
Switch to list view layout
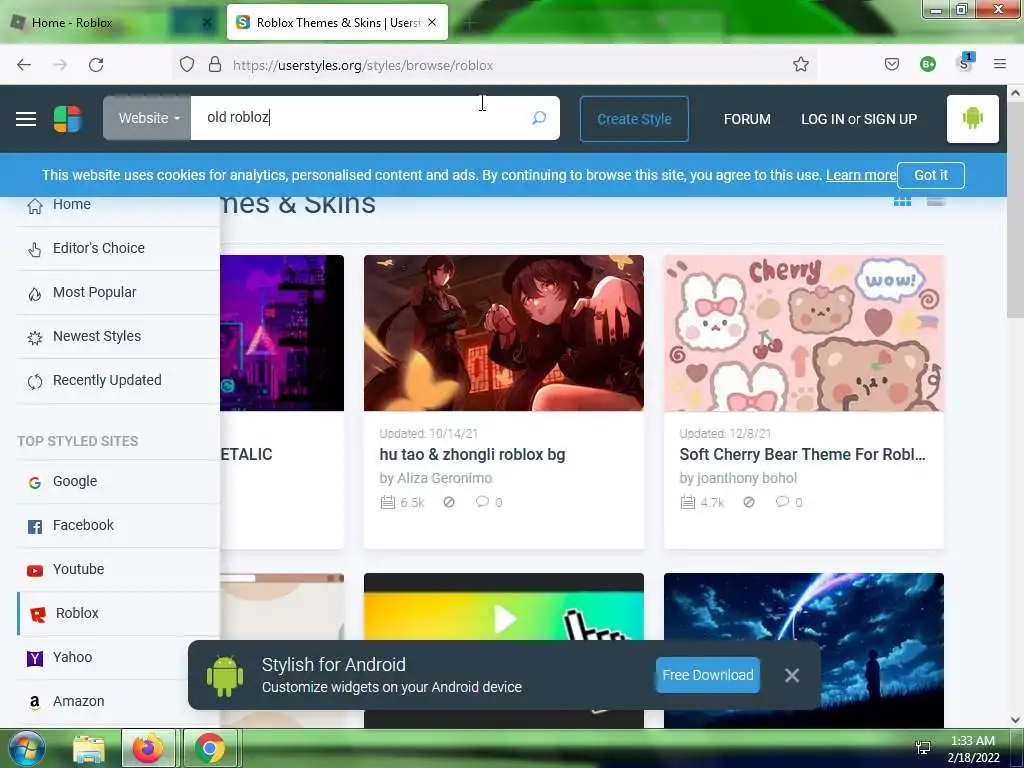point(936,201)
